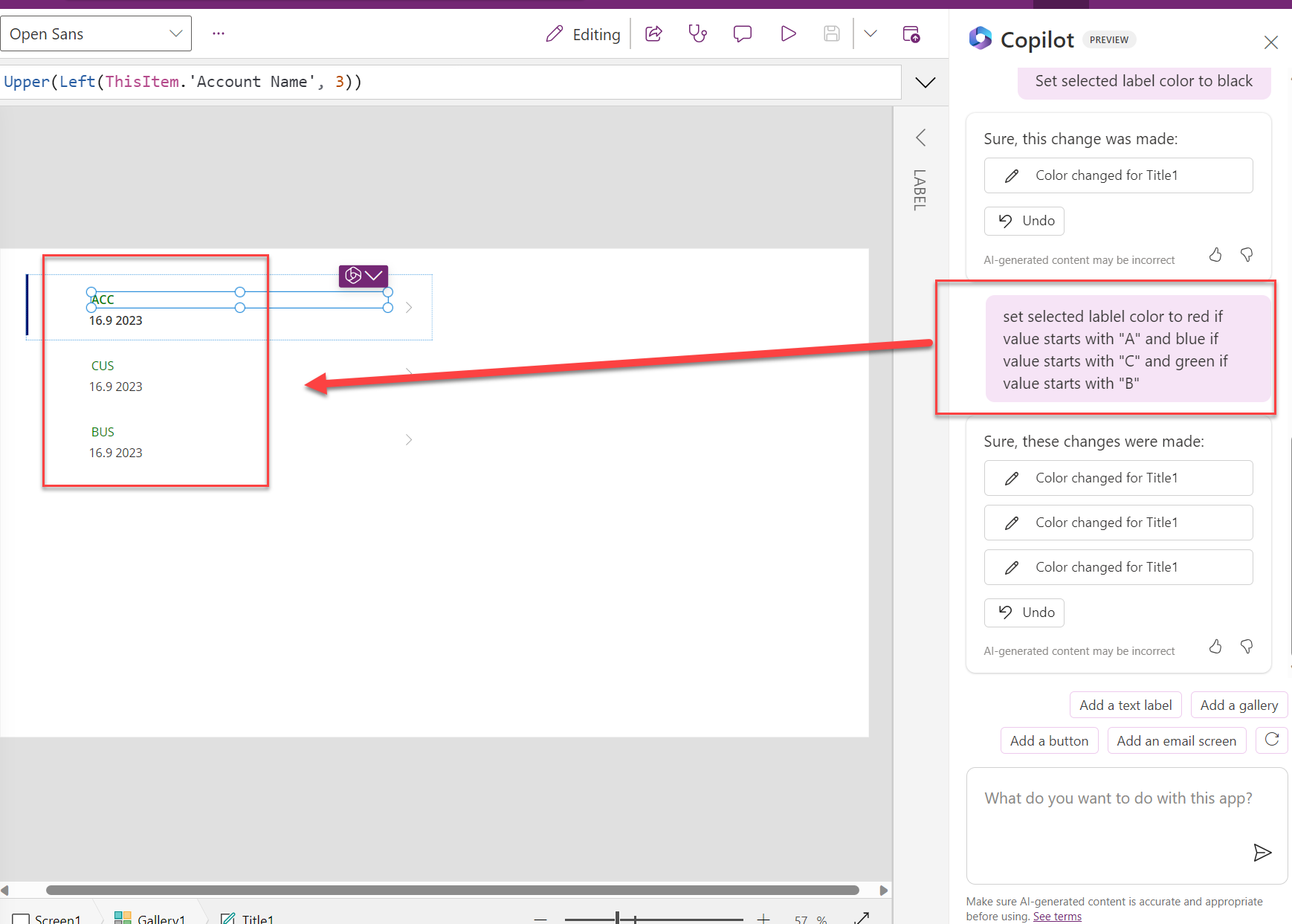Send the Copilot message arrow icon
Screen dimensions: 1292x924
click(1262, 852)
